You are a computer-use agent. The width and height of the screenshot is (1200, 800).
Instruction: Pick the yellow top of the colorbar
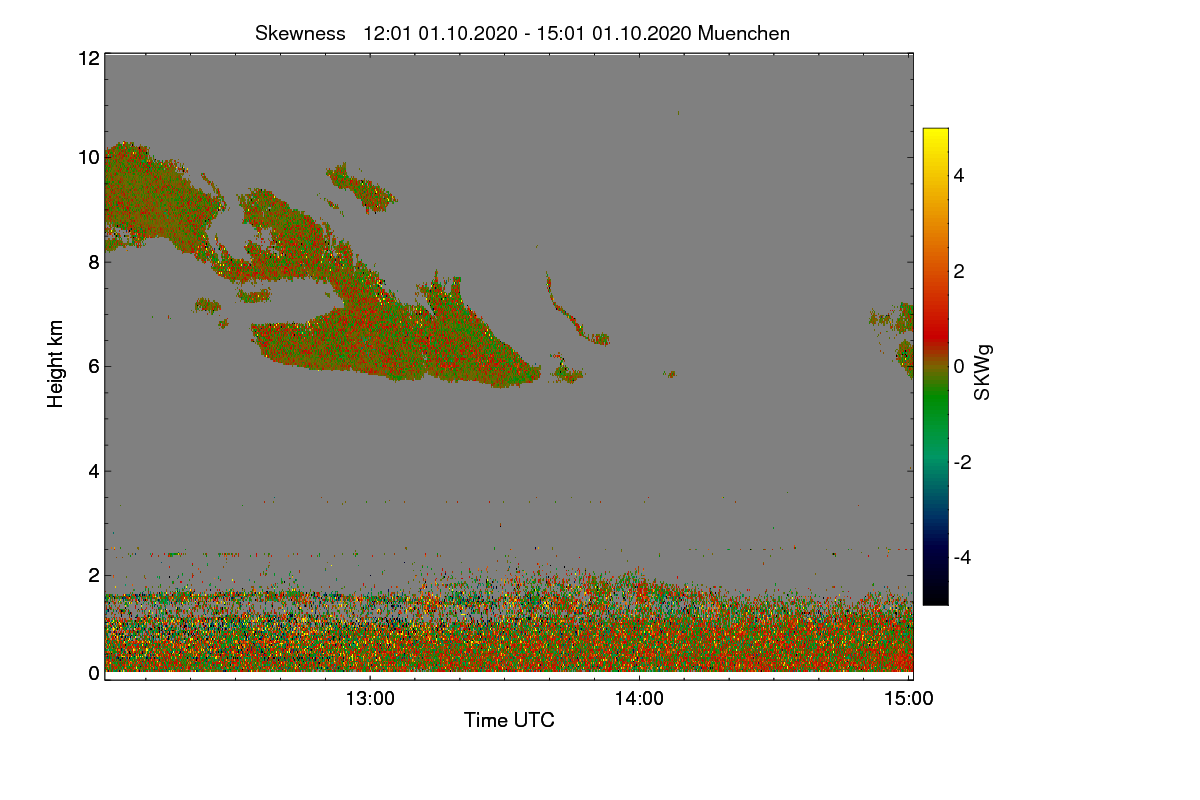pos(935,135)
